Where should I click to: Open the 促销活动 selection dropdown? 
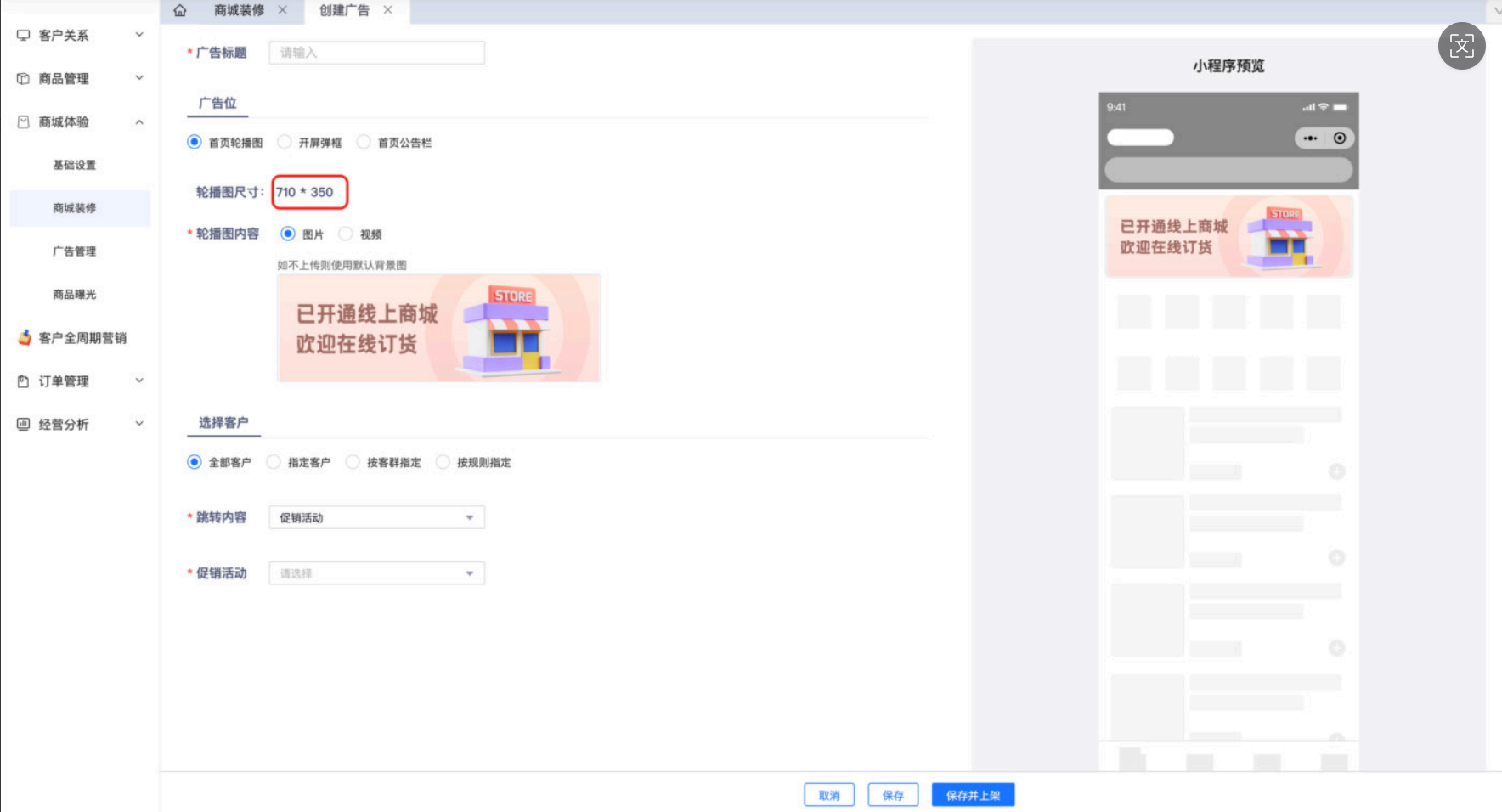click(x=376, y=574)
